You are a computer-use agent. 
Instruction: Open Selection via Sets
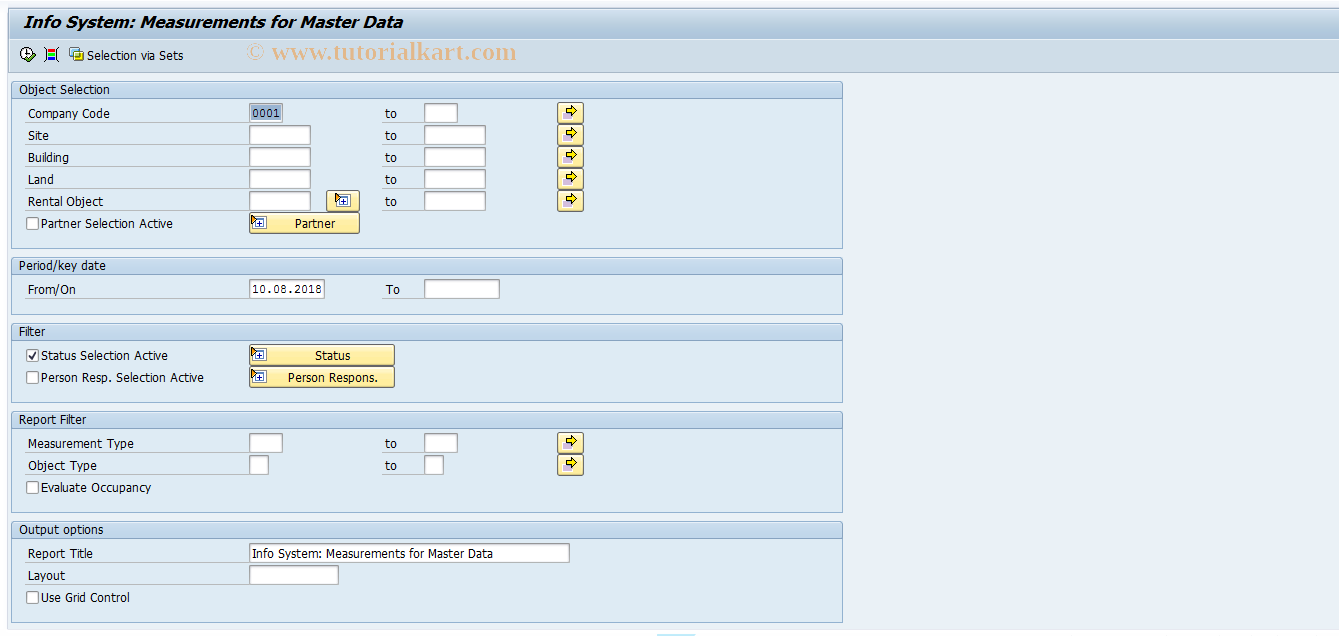pos(126,55)
